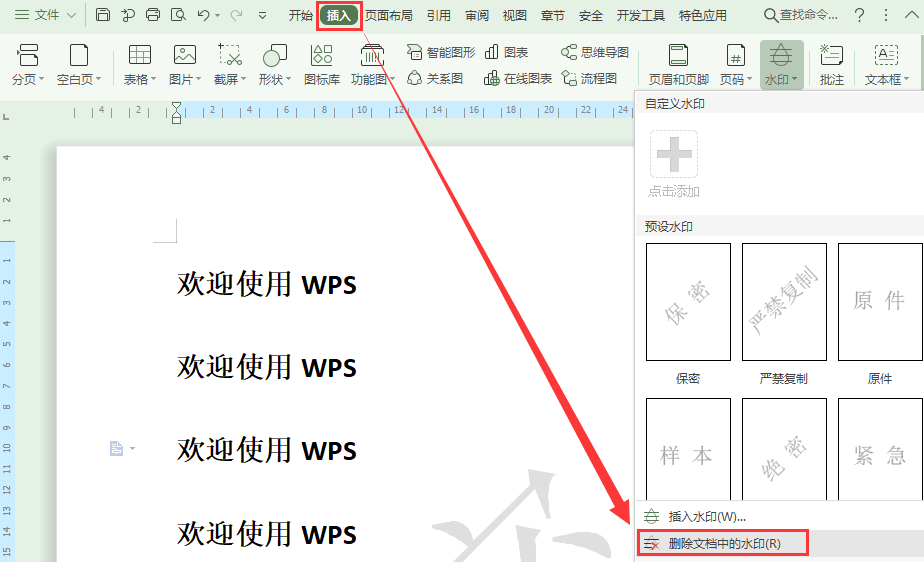
Task: Open the 文本框 text box dropdown
Action: tap(886, 64)
